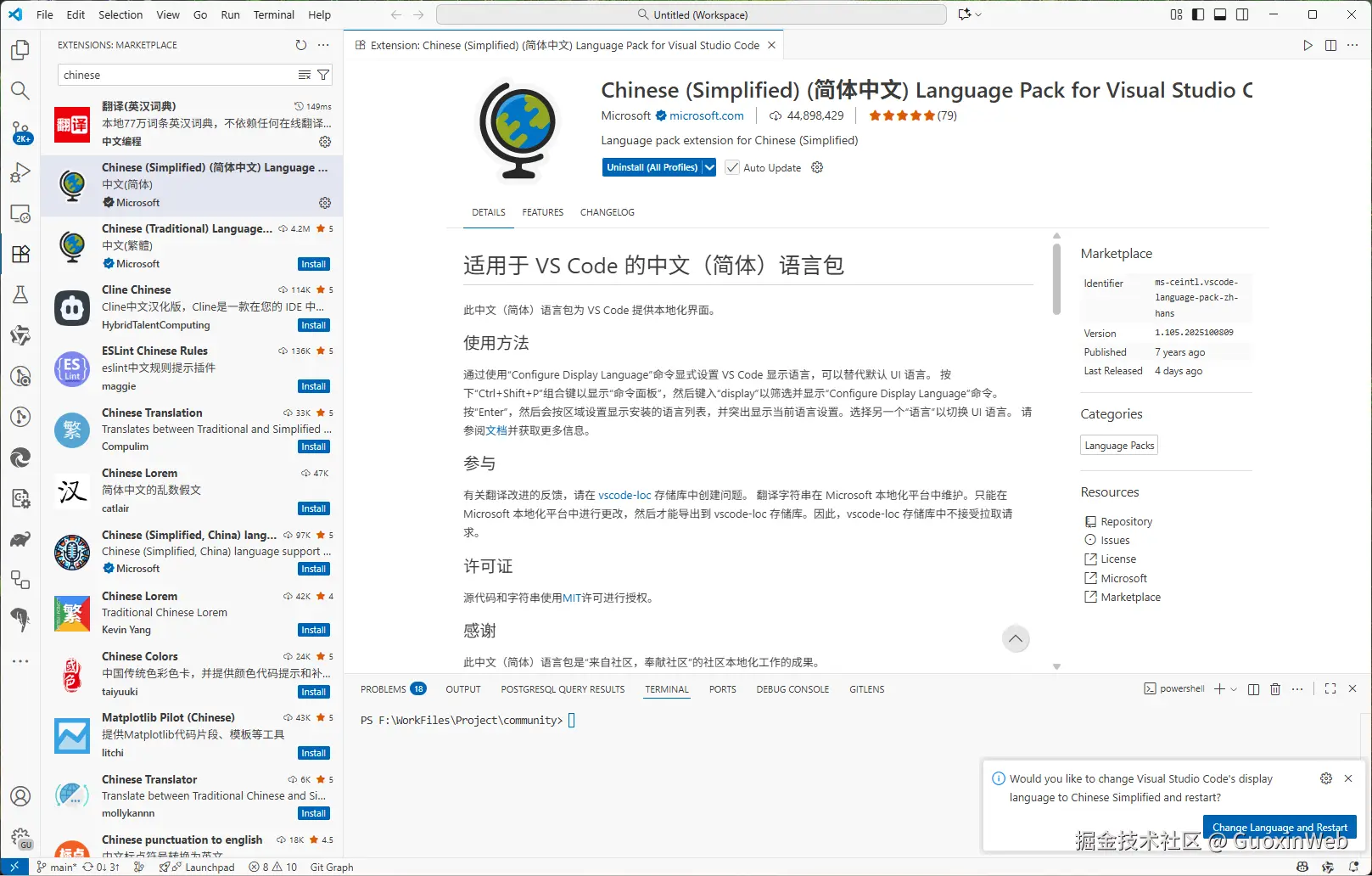Open the Accounts icon in activity bar
The width and height of the screenshot is (1372, 876).
pyautogui.click(x=20, y=796)
